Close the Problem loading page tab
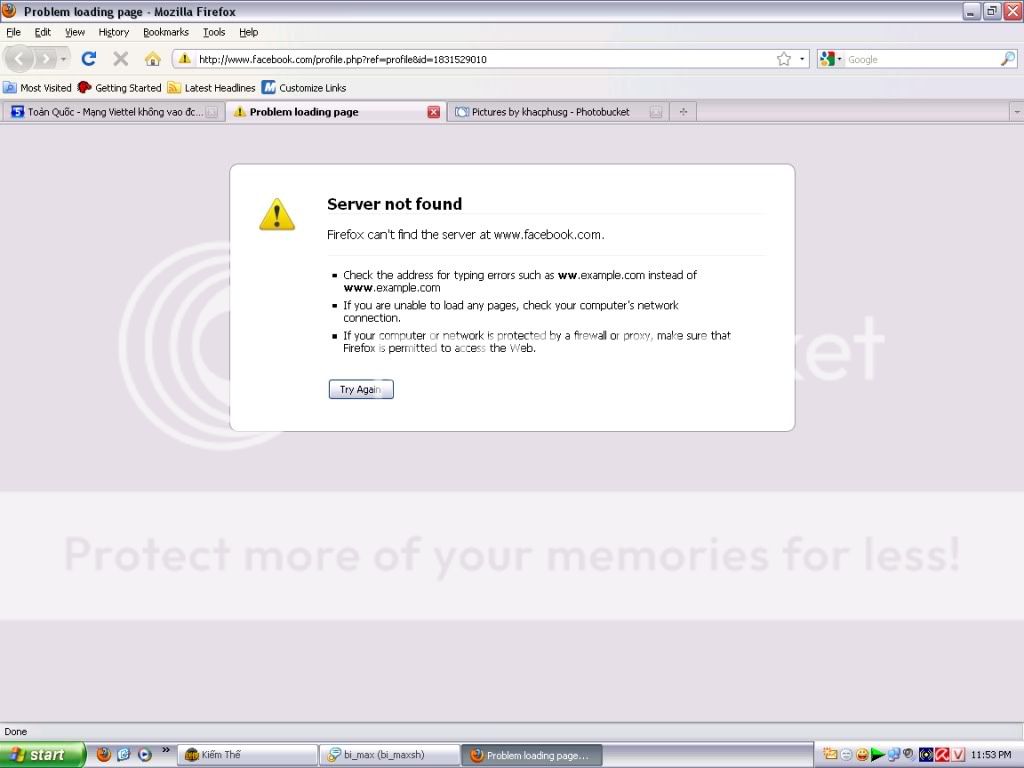Screen dimensions: 1024x768 pyautogui.click(x=433, y=112)
